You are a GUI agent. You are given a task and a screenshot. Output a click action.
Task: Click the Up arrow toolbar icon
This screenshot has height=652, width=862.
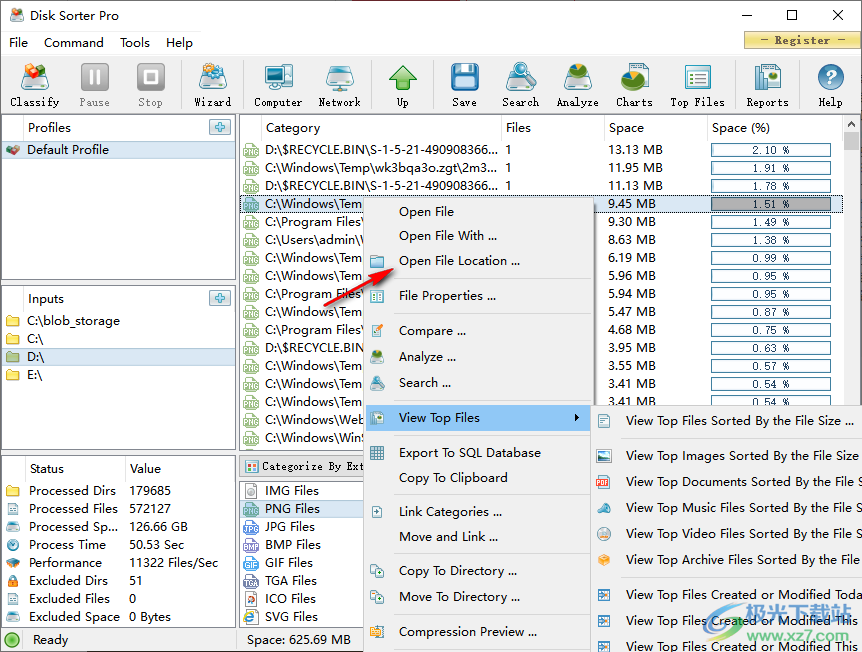(x=402, y=84)
